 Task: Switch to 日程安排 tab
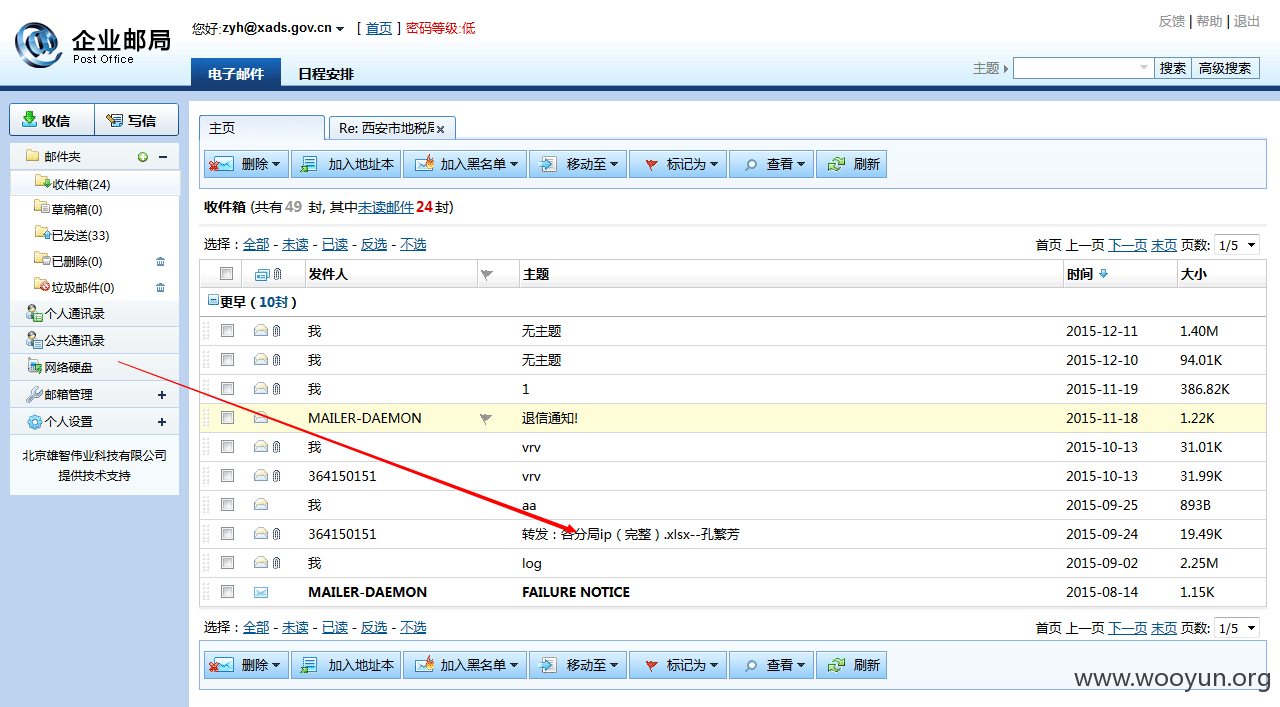(326, 74)
